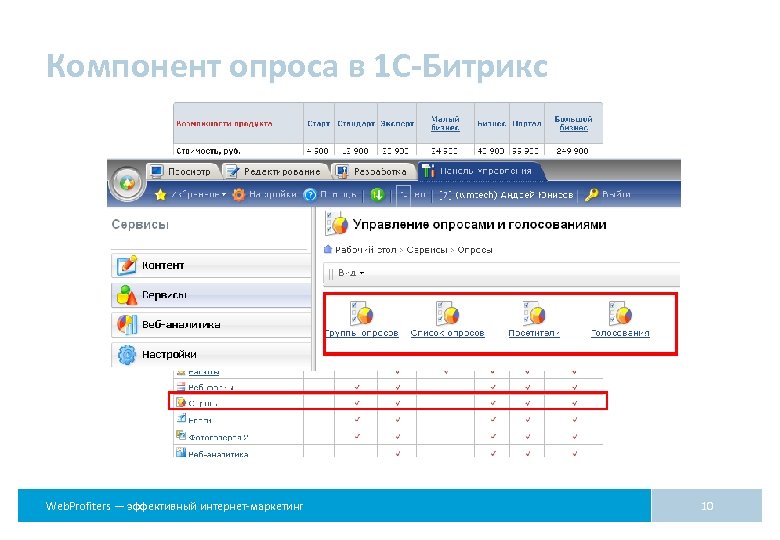Viewport: 780px width, 540px height.
Task: Open the Сервисы sidebar section
Action: 211,295
